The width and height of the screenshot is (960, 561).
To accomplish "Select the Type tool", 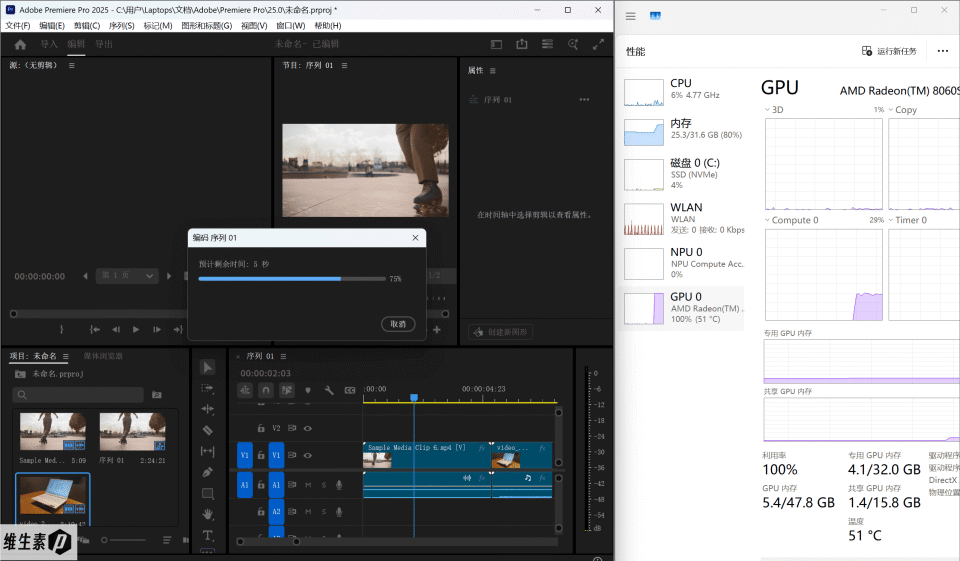I will coord(208,535).
